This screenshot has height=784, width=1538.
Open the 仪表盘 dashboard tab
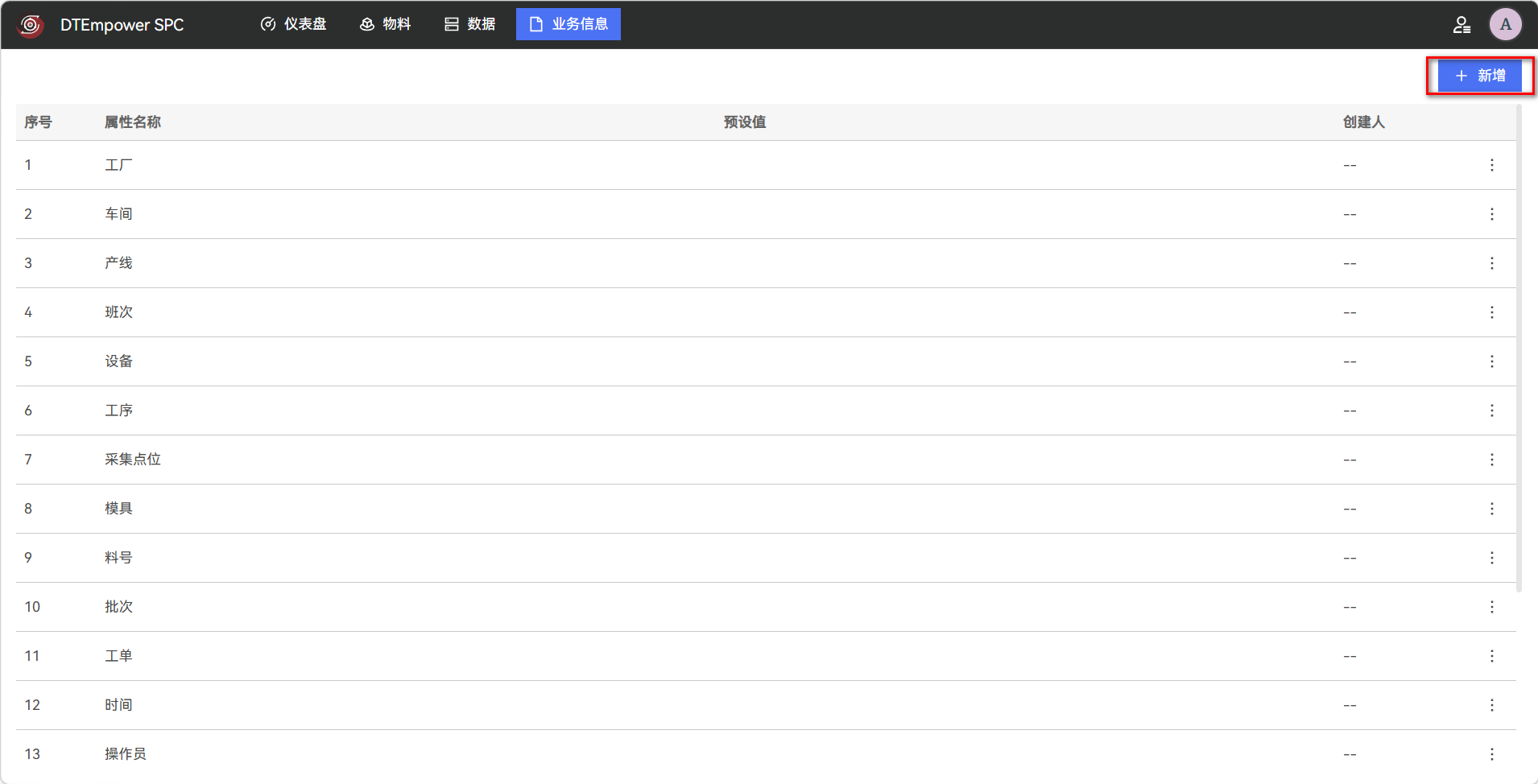click(294, 24)
